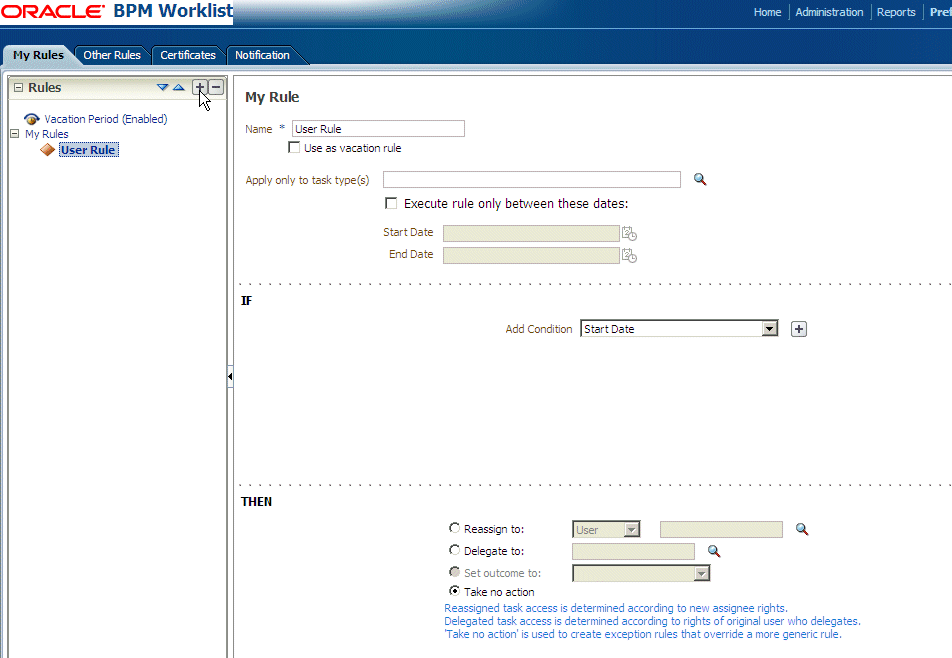Click the THEN section label
The image size is (952, 658).
pyautogui.click(x=256, y=501)
